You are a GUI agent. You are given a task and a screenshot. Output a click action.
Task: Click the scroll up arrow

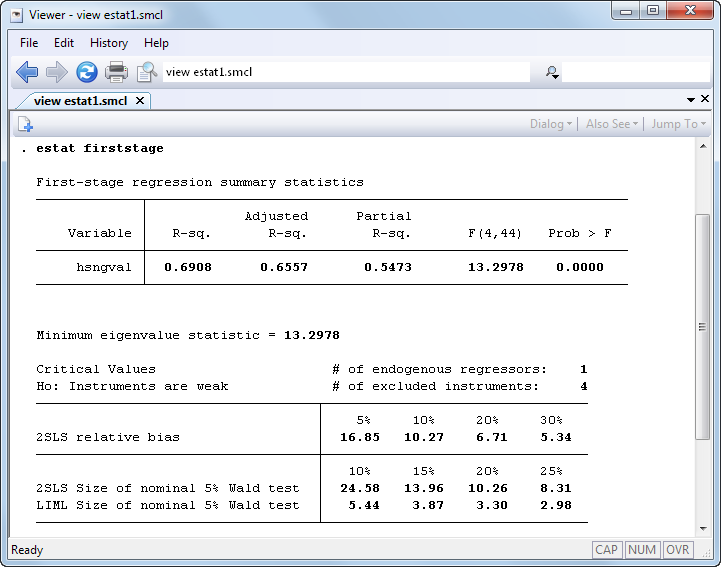tap(703, 146)
